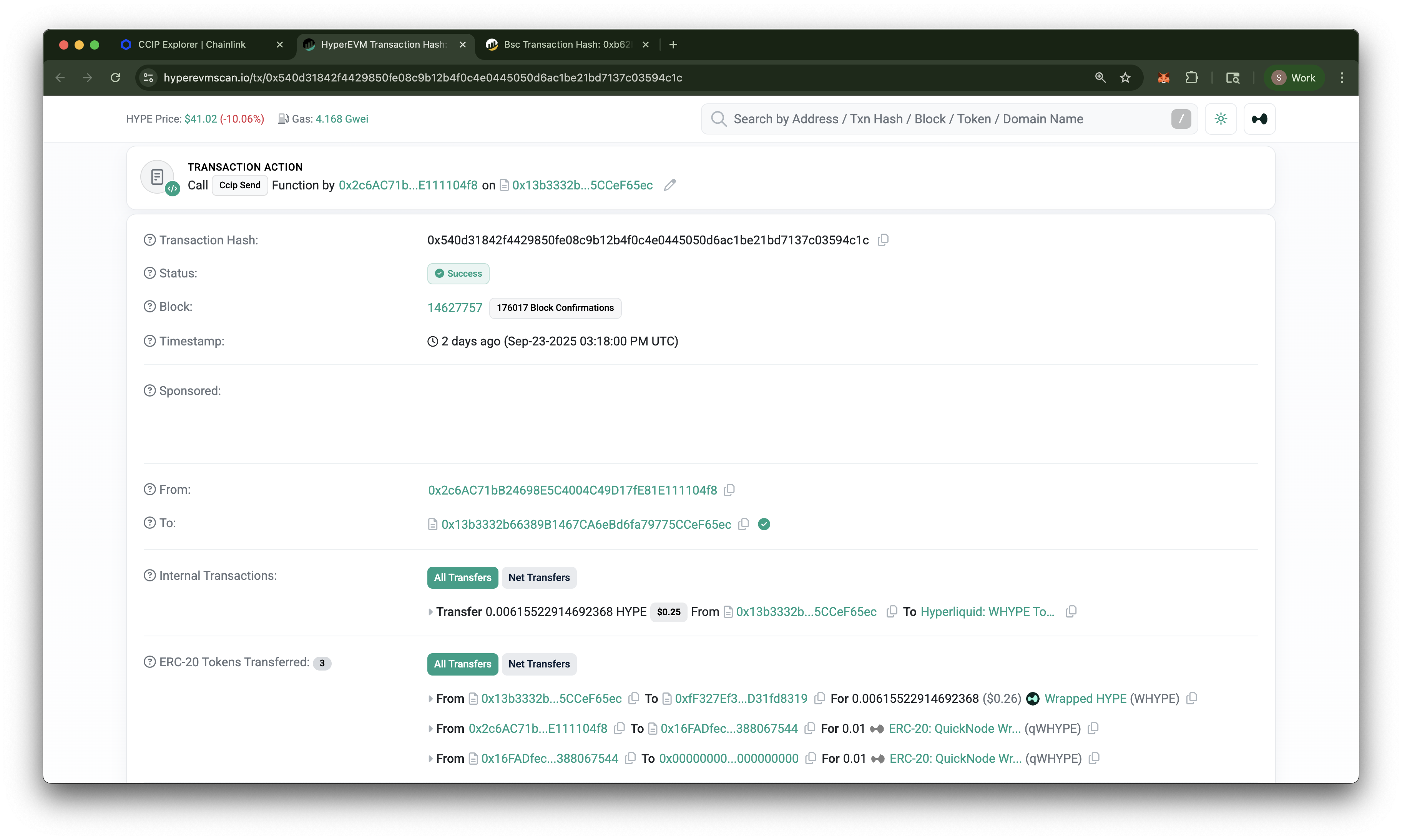Switch to CCIP Explorer Chainlink tab
This screenshot has width=1402, height=840.
(191, 44)
